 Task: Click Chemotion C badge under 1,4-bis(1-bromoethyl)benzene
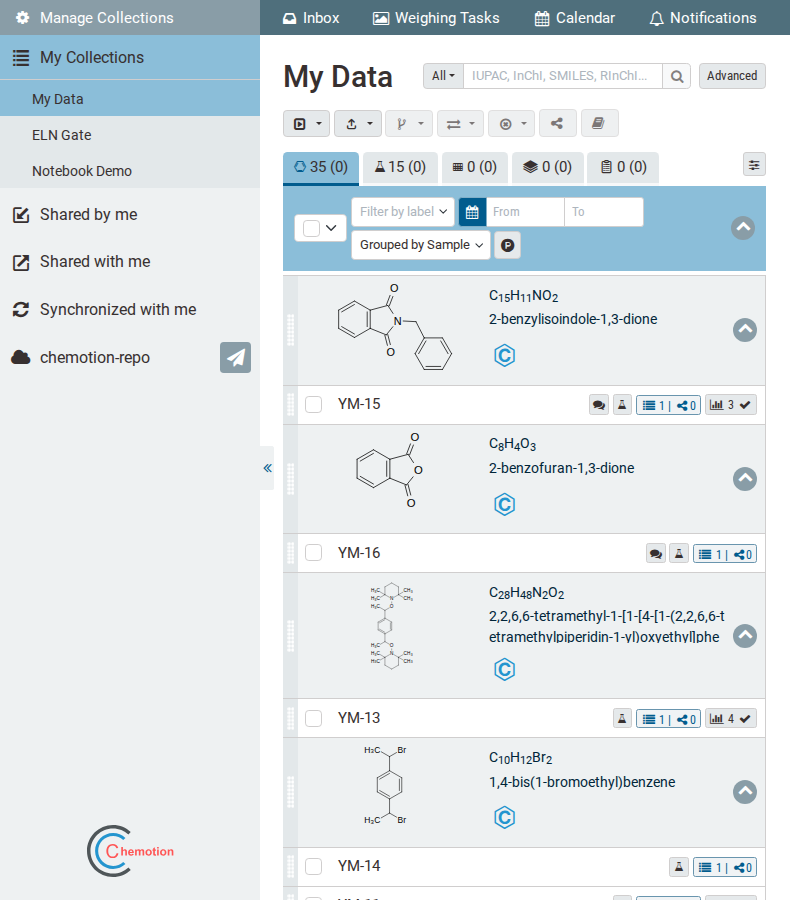click(x=504, y=817)
